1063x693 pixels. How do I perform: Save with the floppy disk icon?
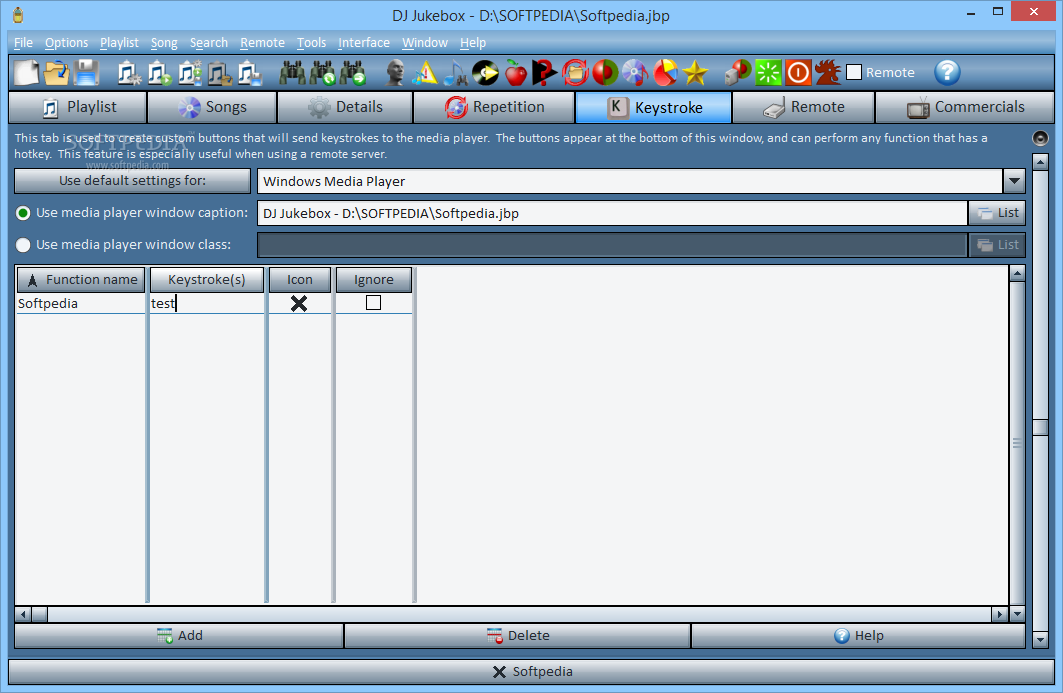pos(87,73)
